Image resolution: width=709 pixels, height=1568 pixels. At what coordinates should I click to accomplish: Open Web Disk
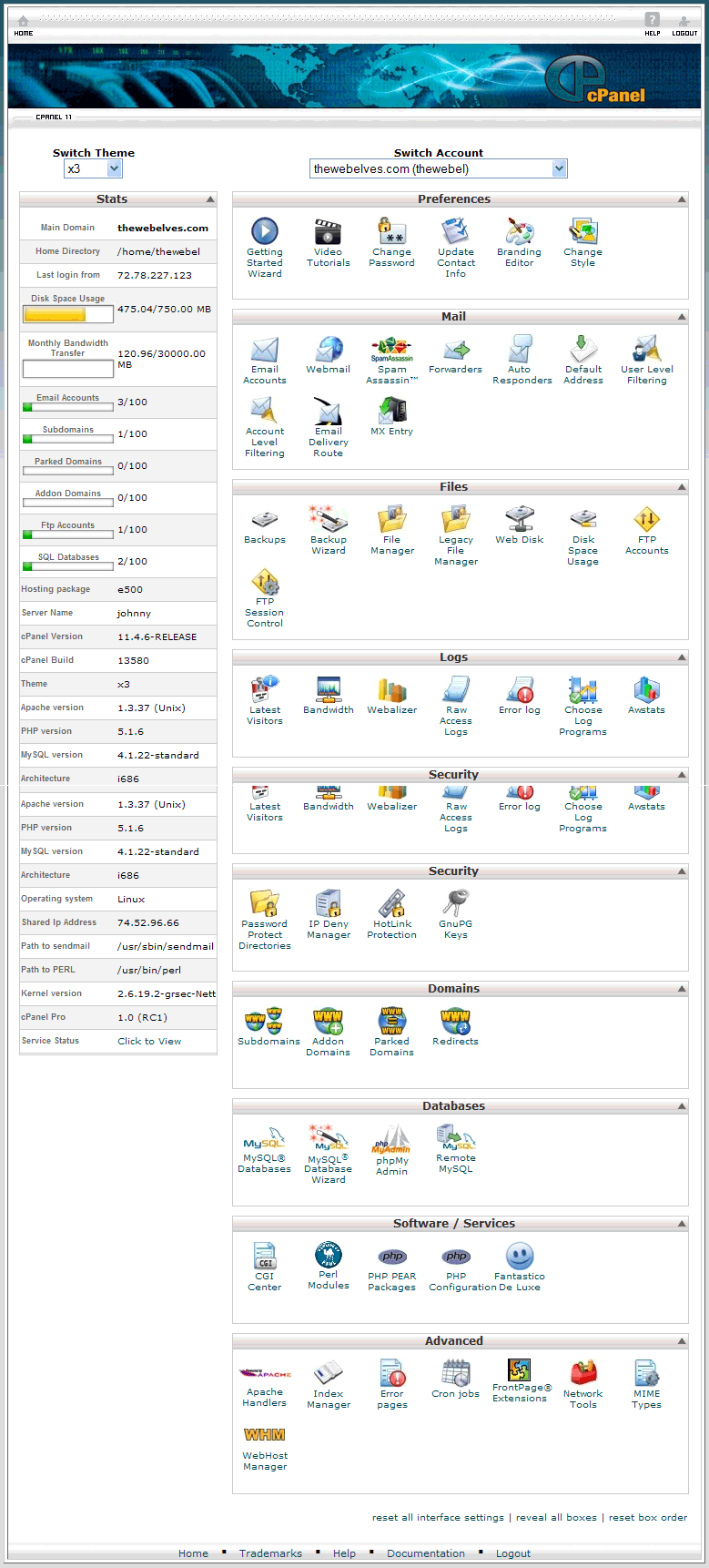click(520, 525)
